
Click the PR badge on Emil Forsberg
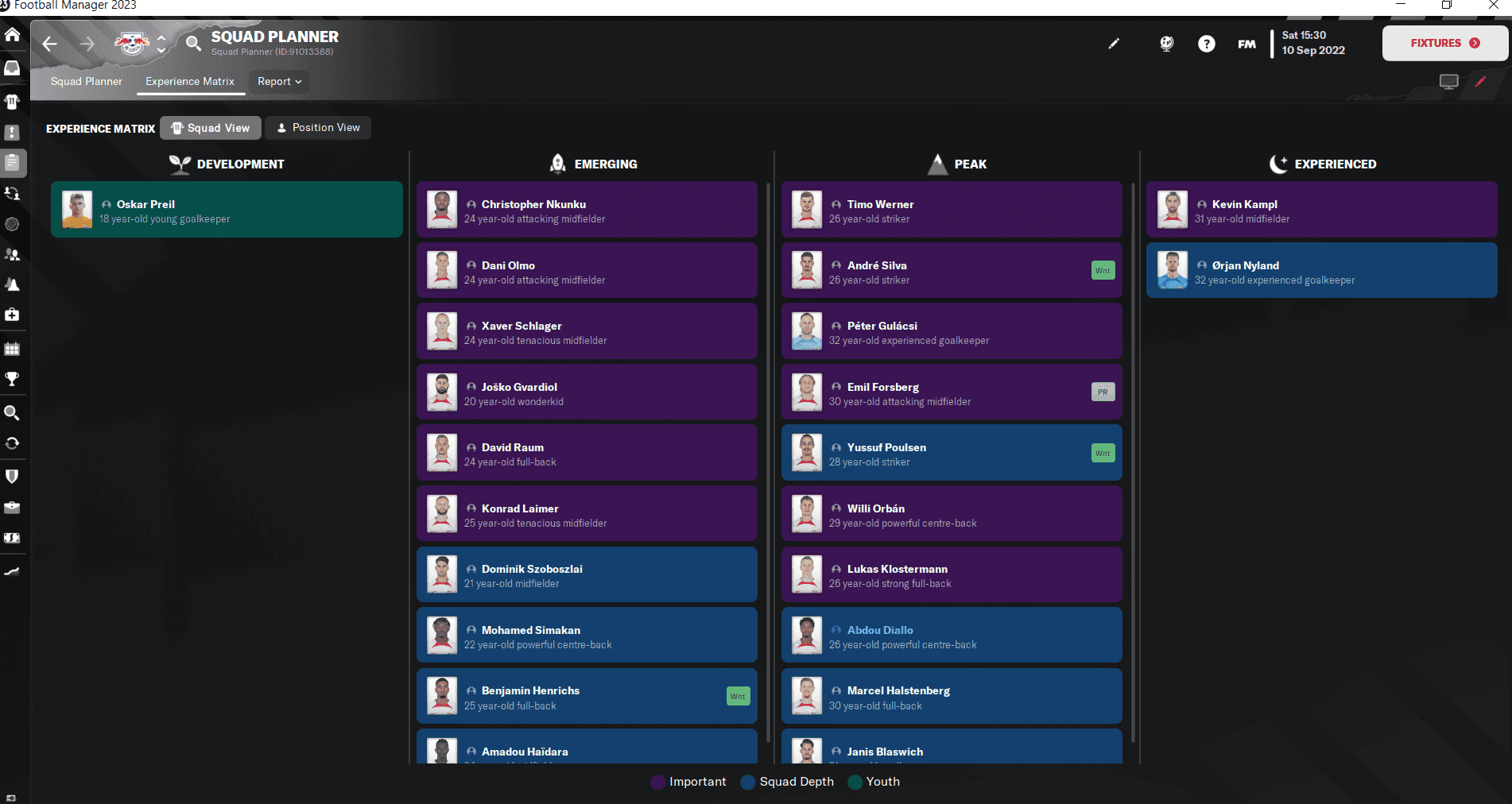[x=1103, y=392]
